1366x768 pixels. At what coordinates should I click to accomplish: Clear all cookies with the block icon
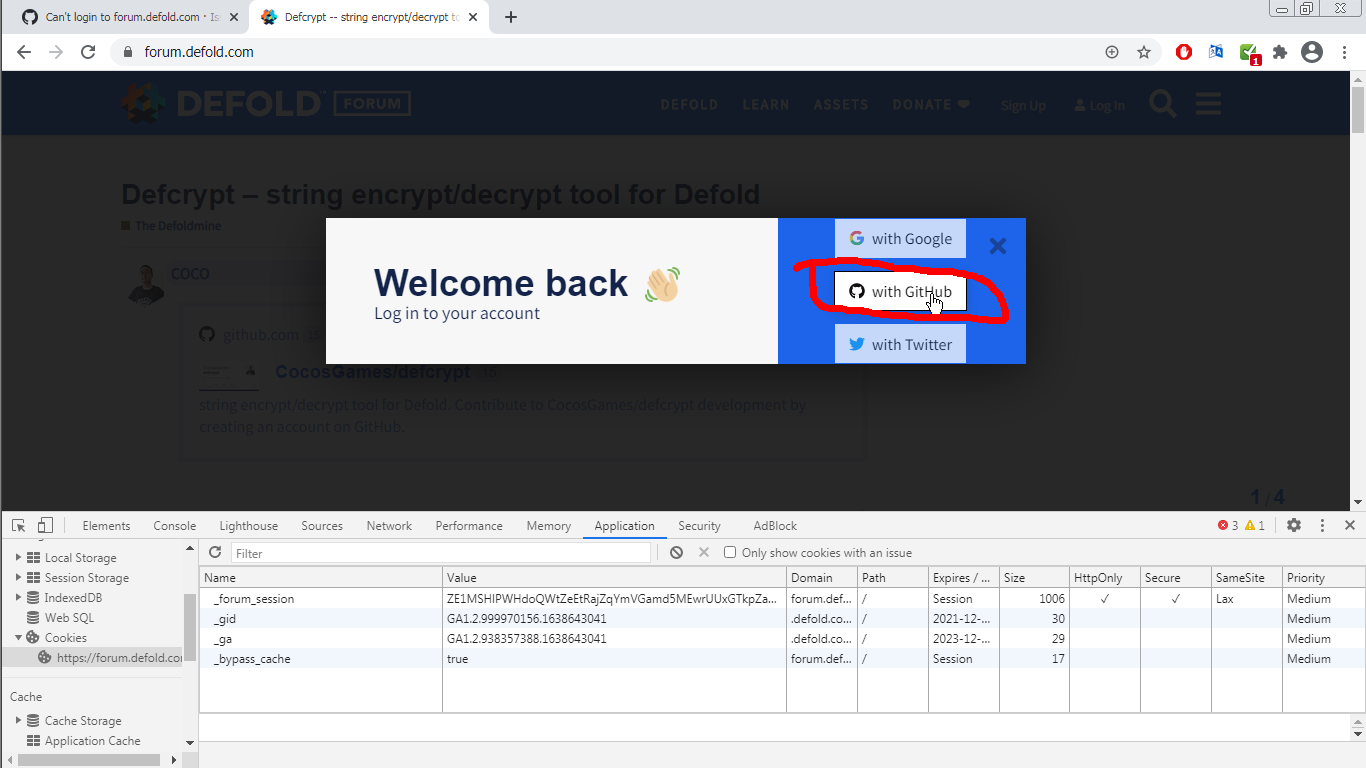(677, 552)
